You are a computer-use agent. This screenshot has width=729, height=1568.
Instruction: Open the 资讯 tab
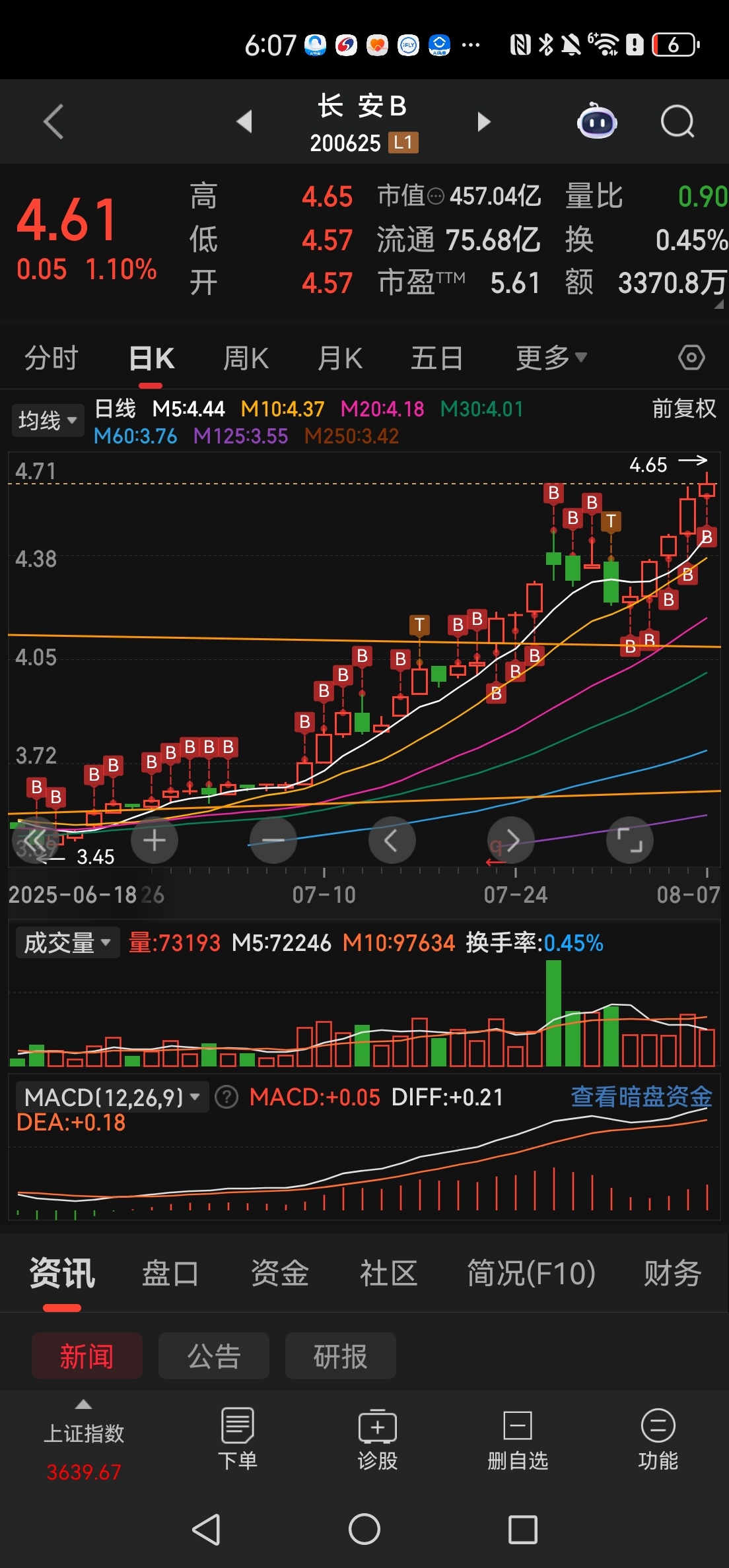click(62, 1273)
